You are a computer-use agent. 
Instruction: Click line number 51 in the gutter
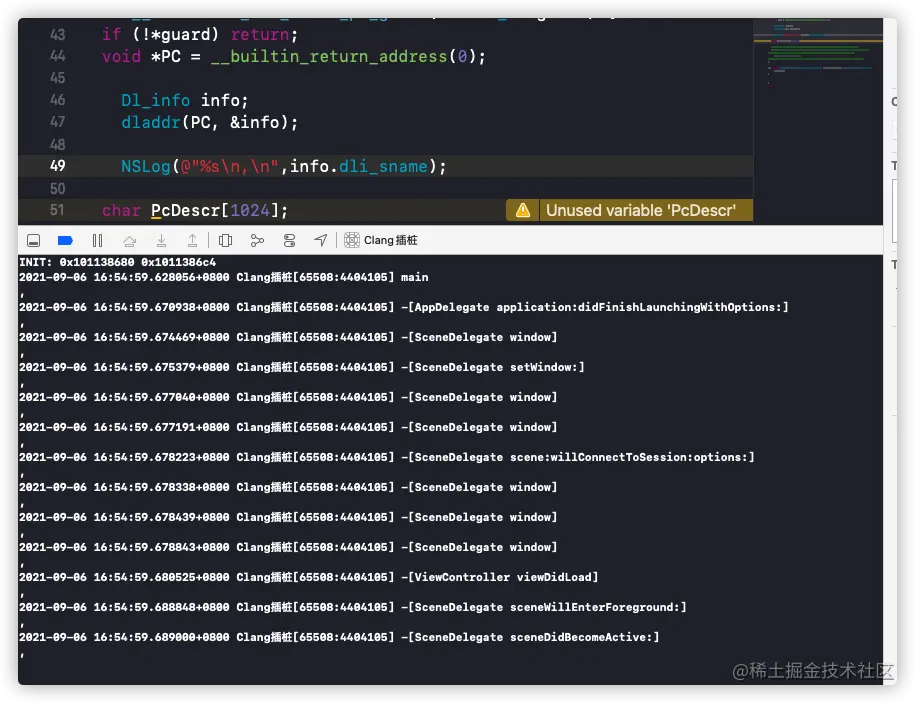point(57,210)
